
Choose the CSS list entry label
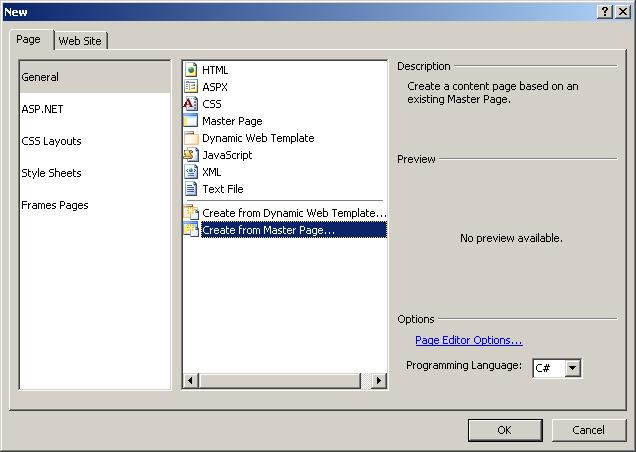(212, 104)
